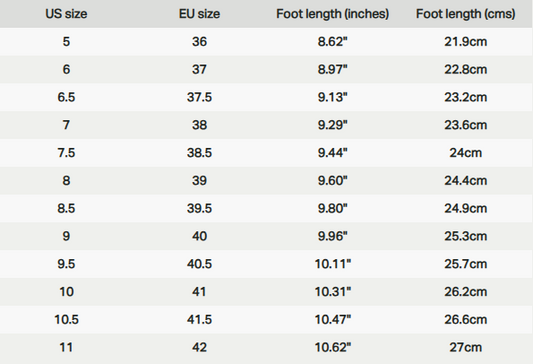Select the Foot length (inches) header
The height and width of the screenshot is (364, 533).
coord(332,14)
